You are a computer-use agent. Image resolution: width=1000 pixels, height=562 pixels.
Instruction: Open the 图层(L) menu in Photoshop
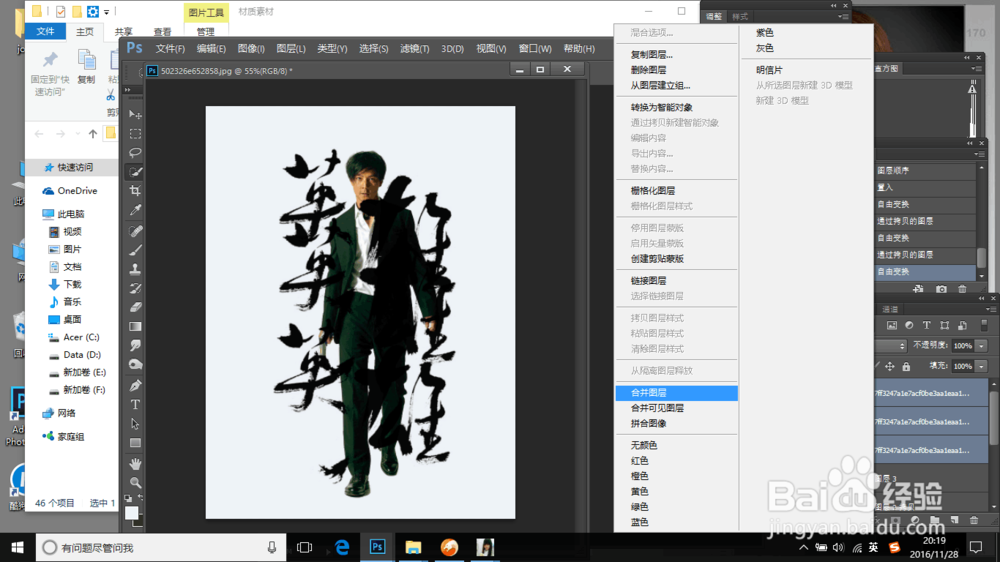pyautogui.click(x=291, y=48)
